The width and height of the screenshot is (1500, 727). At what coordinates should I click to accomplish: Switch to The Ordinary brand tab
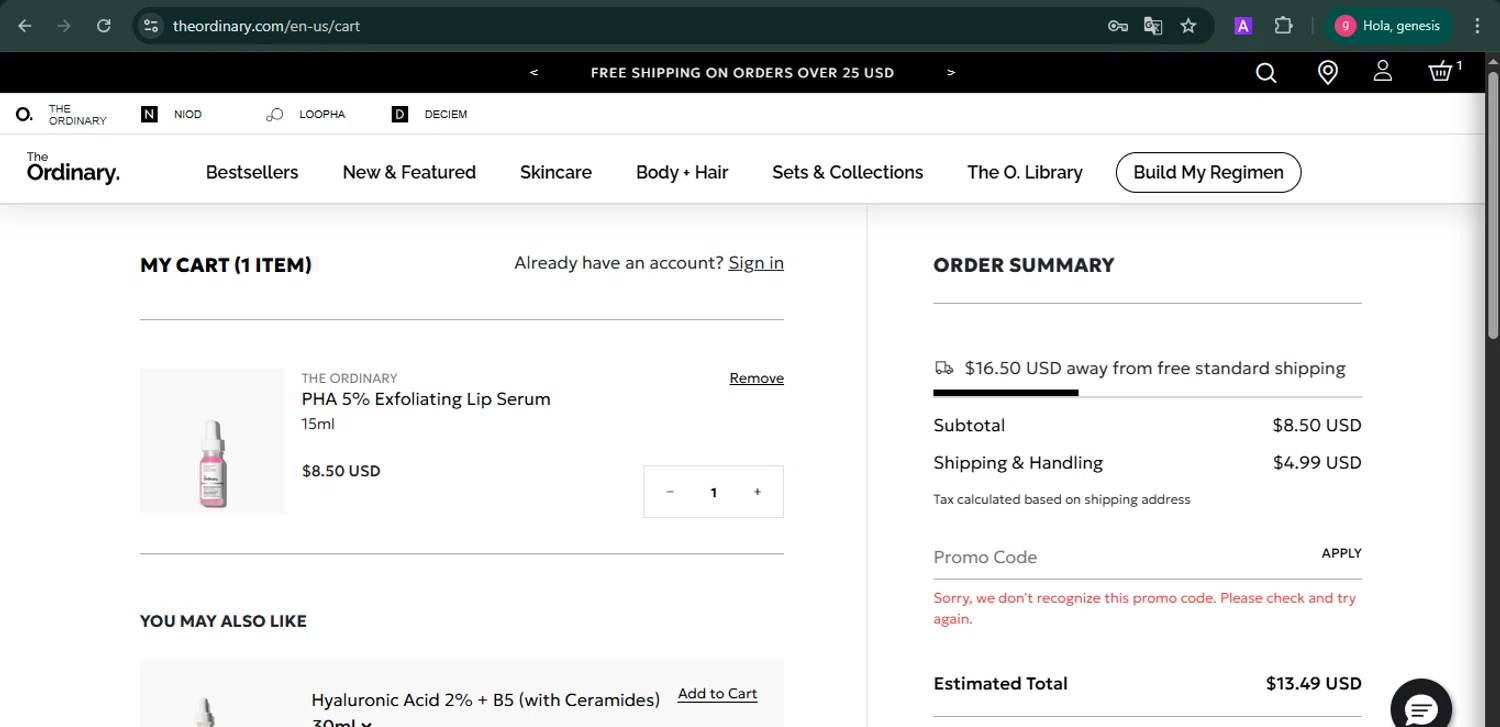pos(61,115)
